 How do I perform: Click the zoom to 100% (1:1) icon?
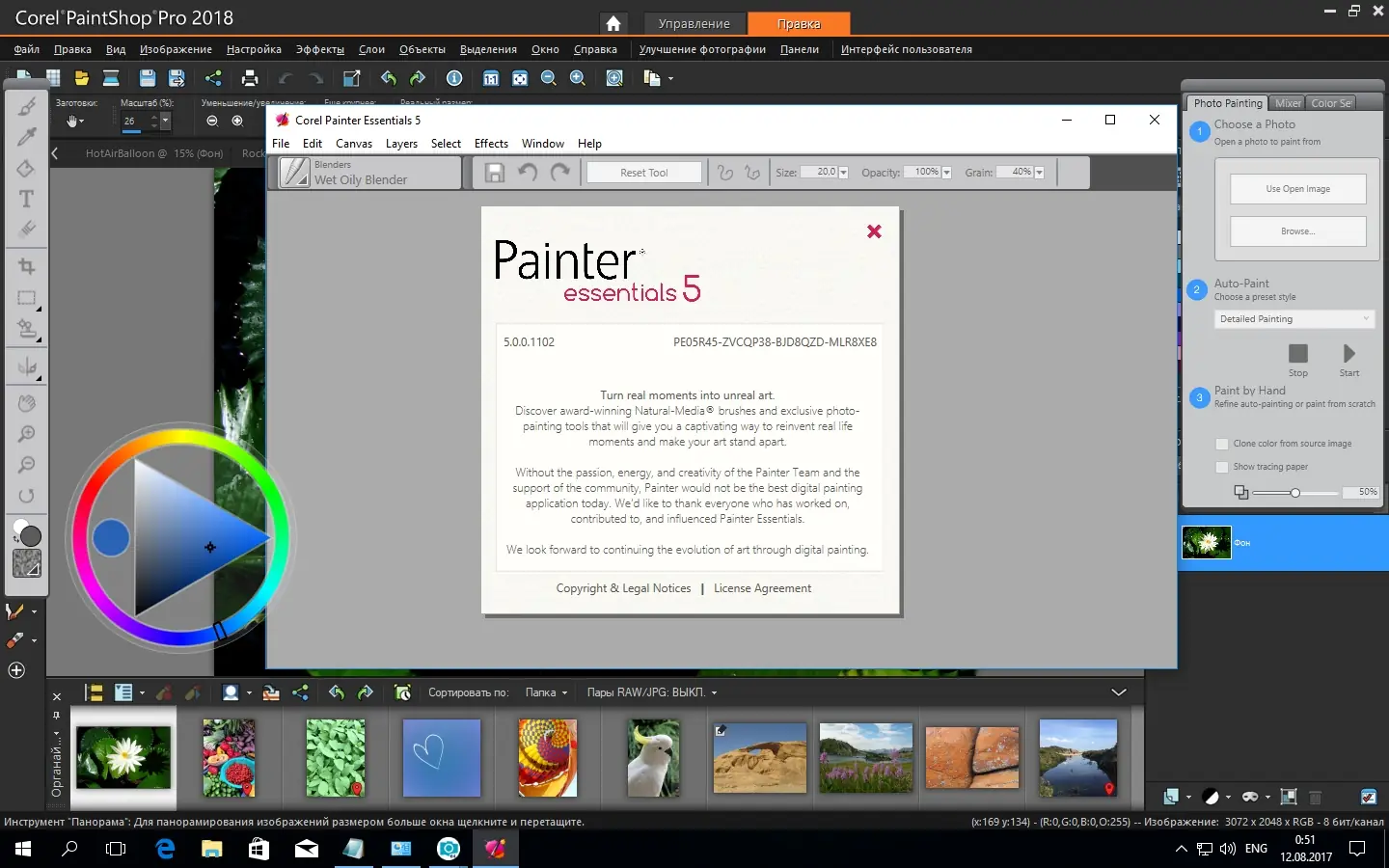point(491,78)
